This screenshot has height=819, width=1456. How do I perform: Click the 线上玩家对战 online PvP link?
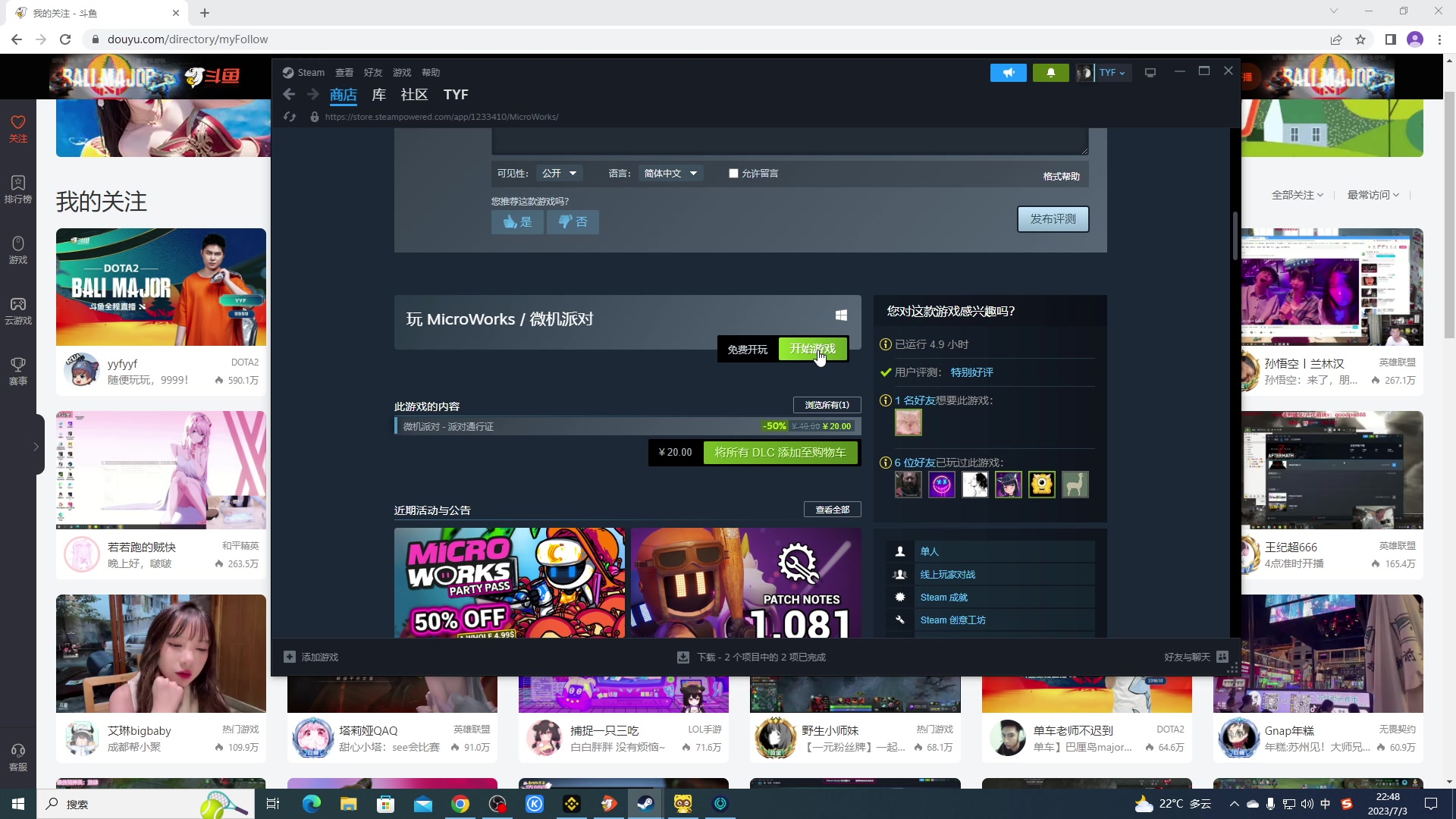coord(947,575)
